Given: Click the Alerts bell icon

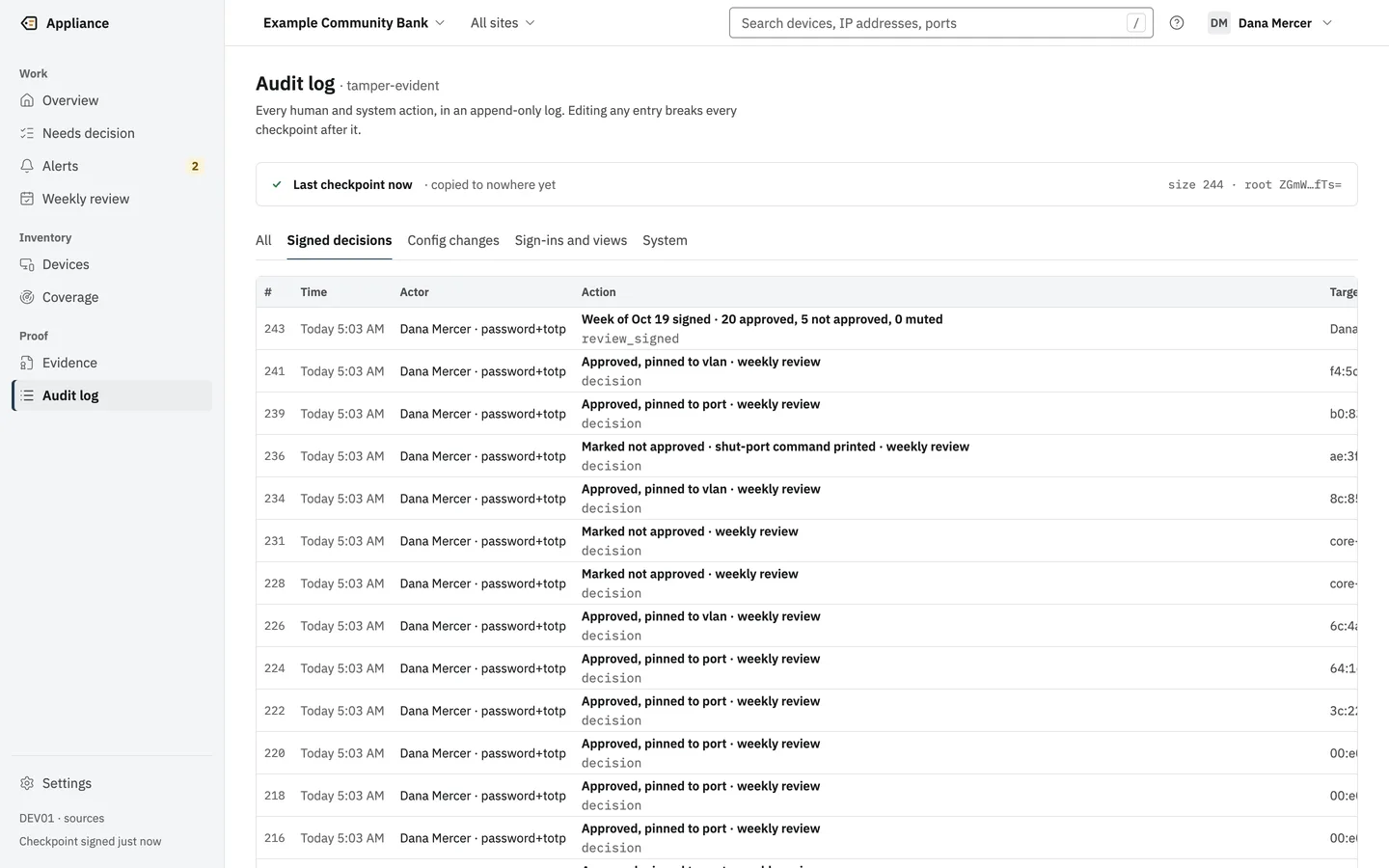Looking at the screenshot, I should click(x=27, y=166).
